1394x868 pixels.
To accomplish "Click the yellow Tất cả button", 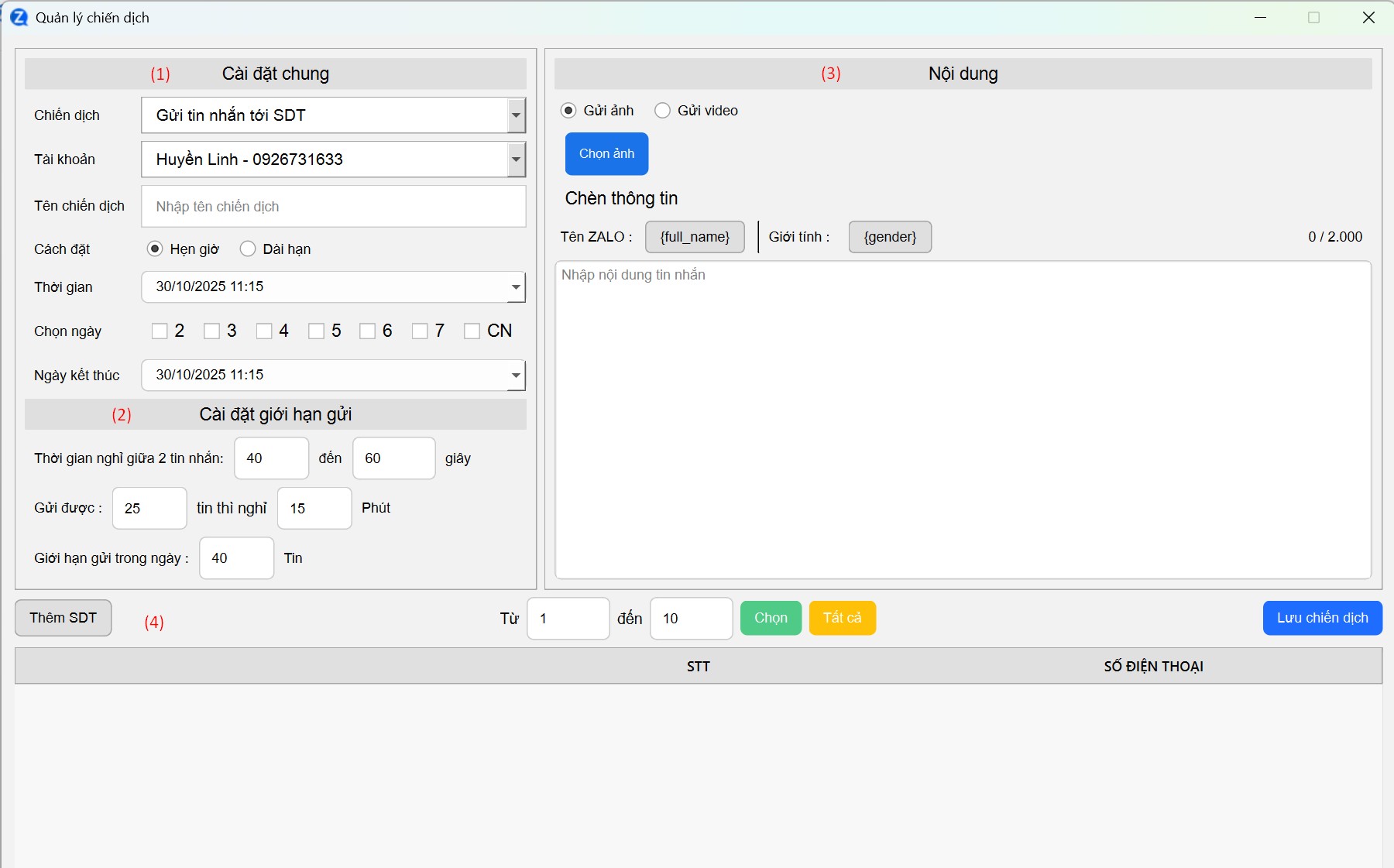I will tap(842, 618).
